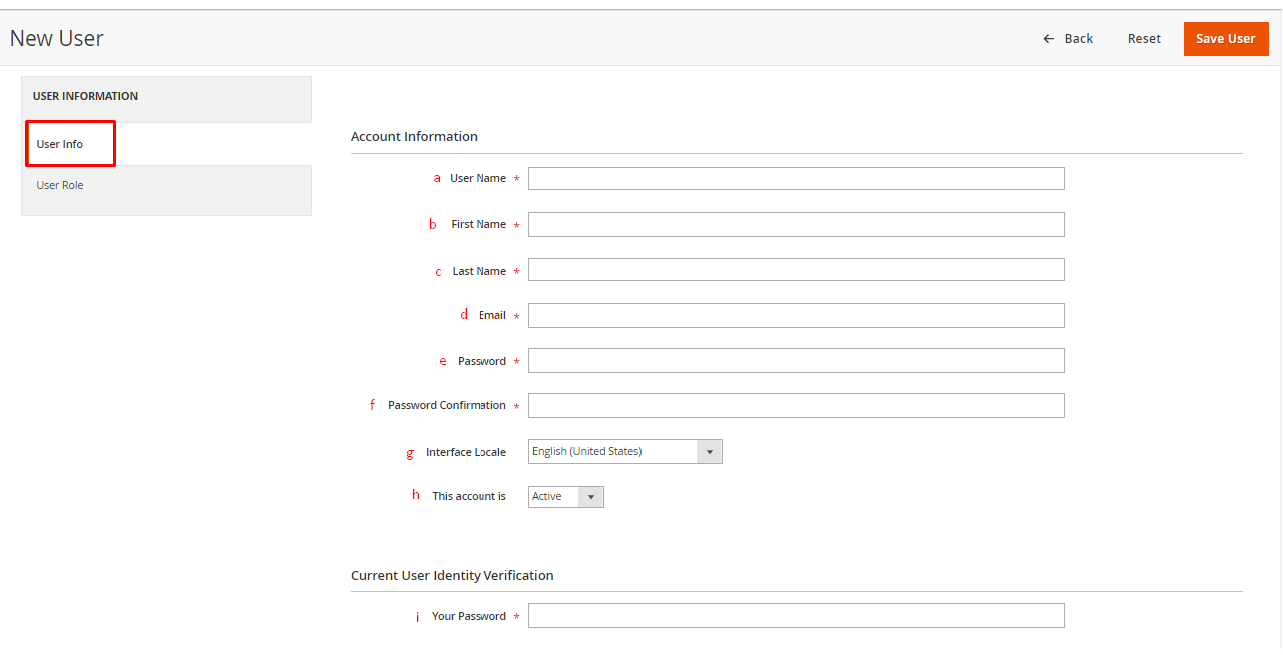Click the Interface Locale label

466,452
